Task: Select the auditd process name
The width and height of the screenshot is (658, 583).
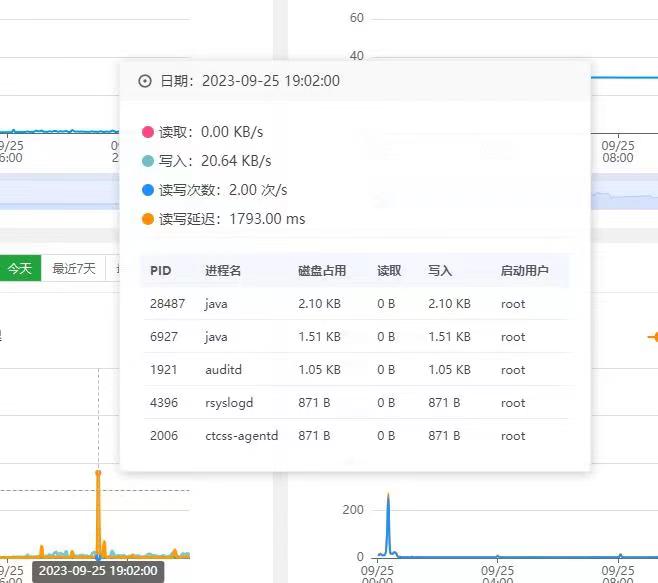Action: click(223, 370)
